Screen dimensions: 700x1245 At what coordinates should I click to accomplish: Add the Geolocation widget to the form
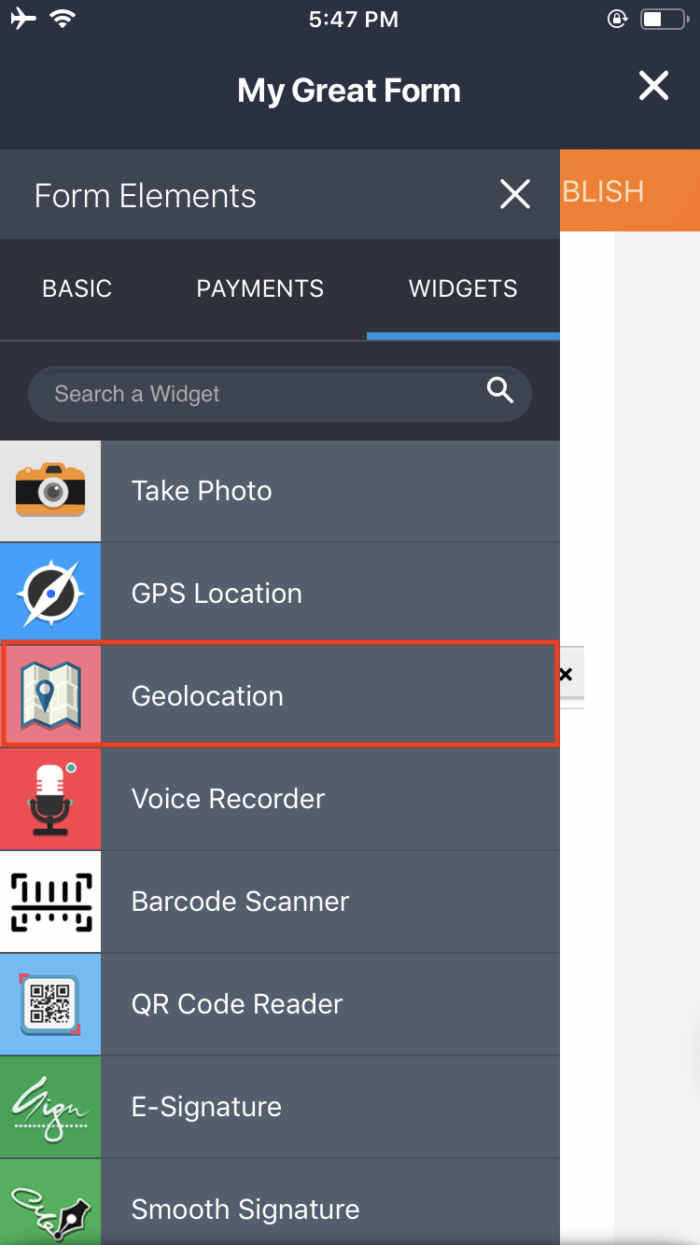(x=280, y=694)
